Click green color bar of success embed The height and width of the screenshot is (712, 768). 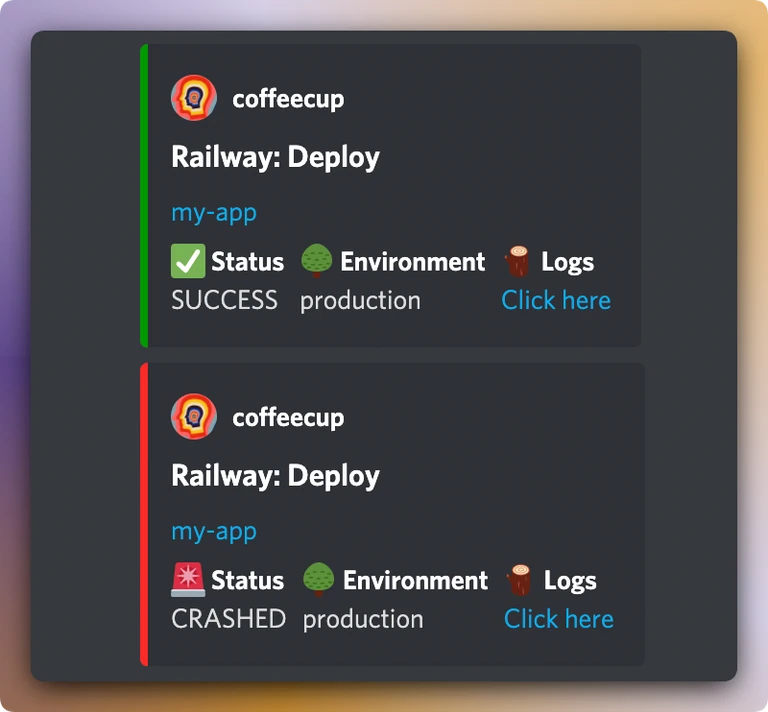(x=144, y=195)
